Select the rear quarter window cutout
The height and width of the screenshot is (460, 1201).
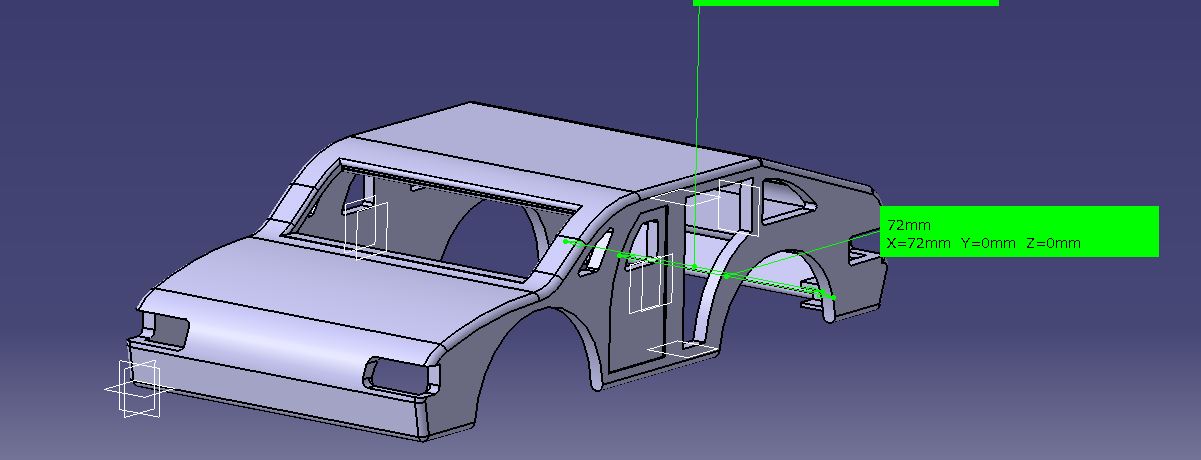[790, 200]
